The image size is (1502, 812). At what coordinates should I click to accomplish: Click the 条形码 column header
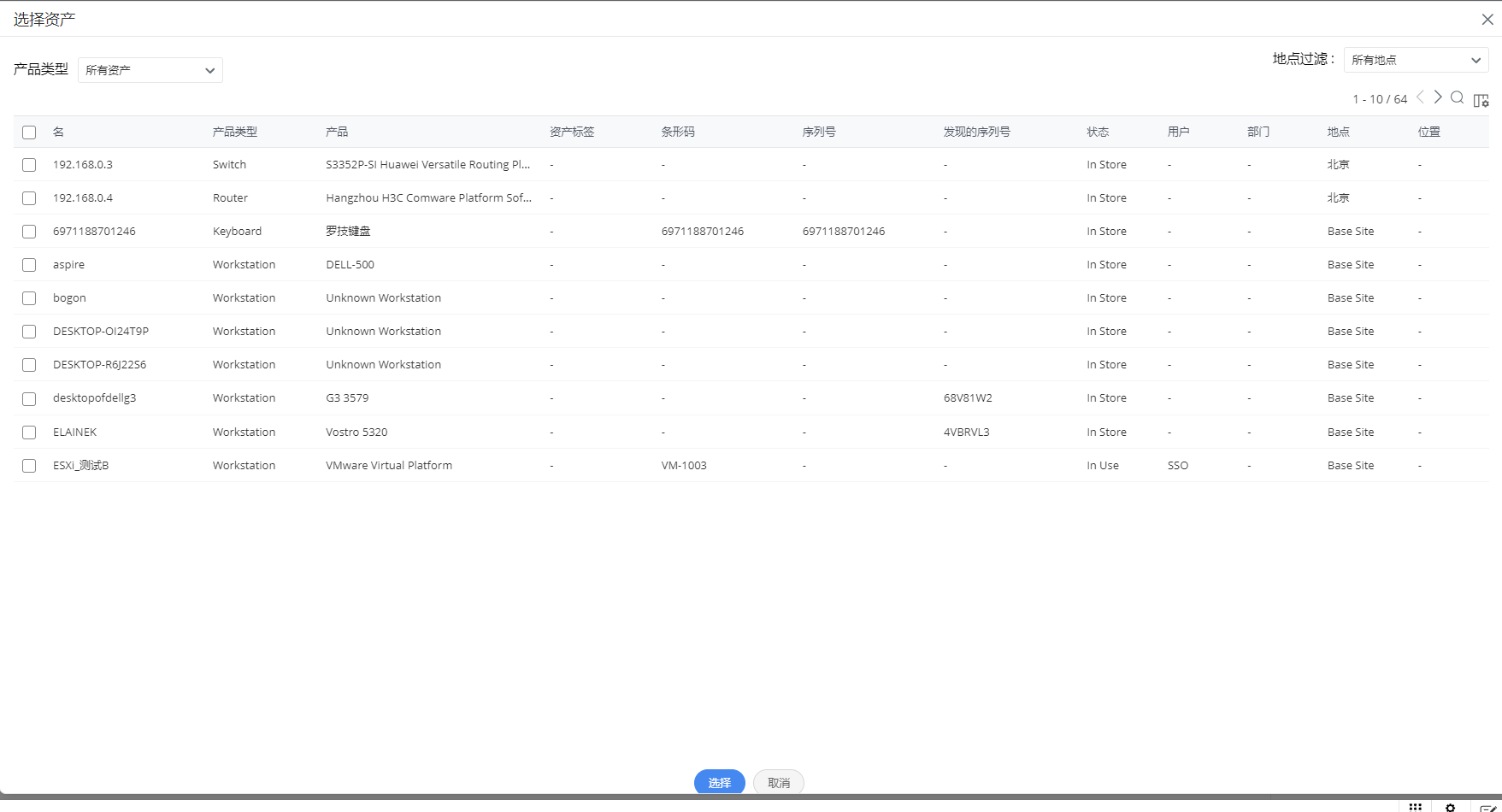(x=678, y=132)
